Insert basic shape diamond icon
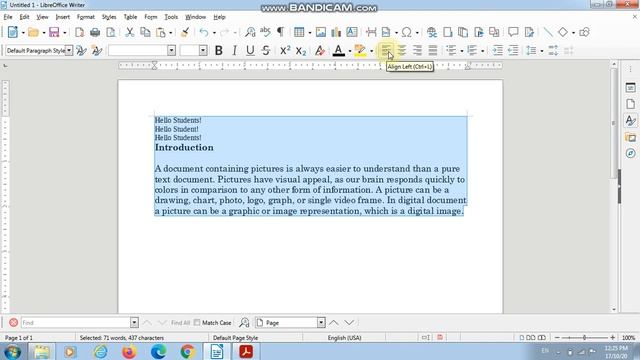Image resolution: width=640 pixels, height=360 pixels. [x=563, y=32]
